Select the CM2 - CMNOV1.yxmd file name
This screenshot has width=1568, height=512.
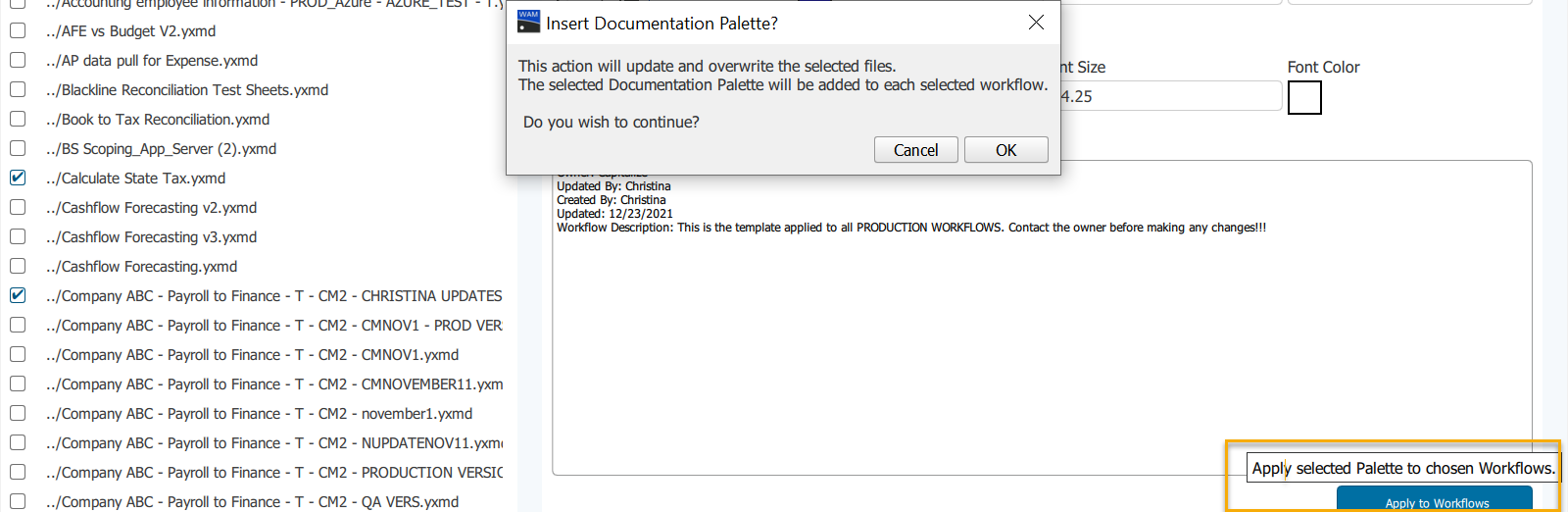(x=252, y=354)
